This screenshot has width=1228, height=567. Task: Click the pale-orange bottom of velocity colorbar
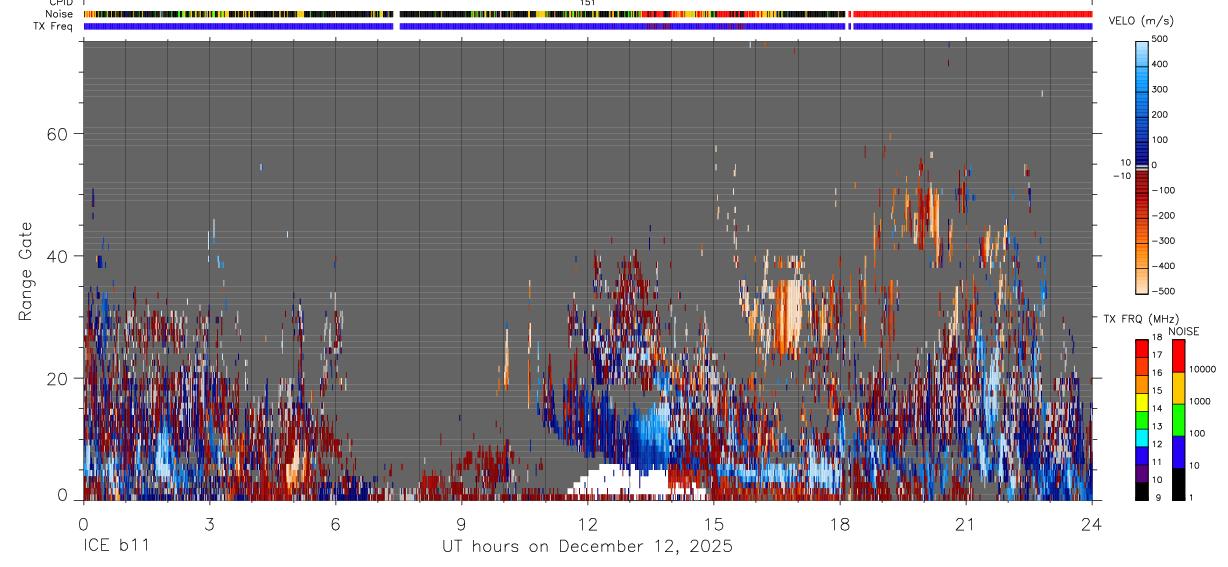pyautogui.click(x=1141, y=280)
